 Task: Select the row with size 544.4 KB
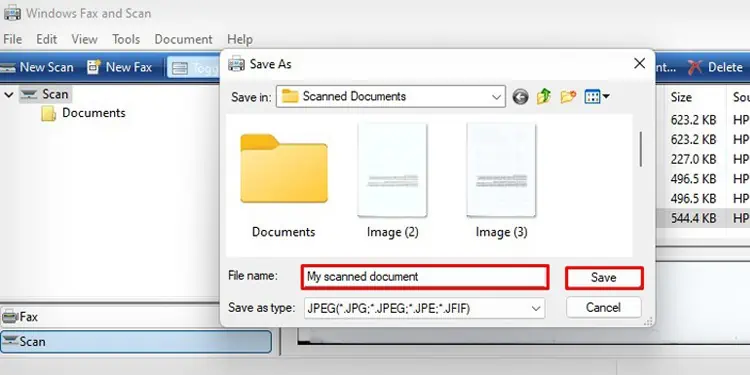702,218
